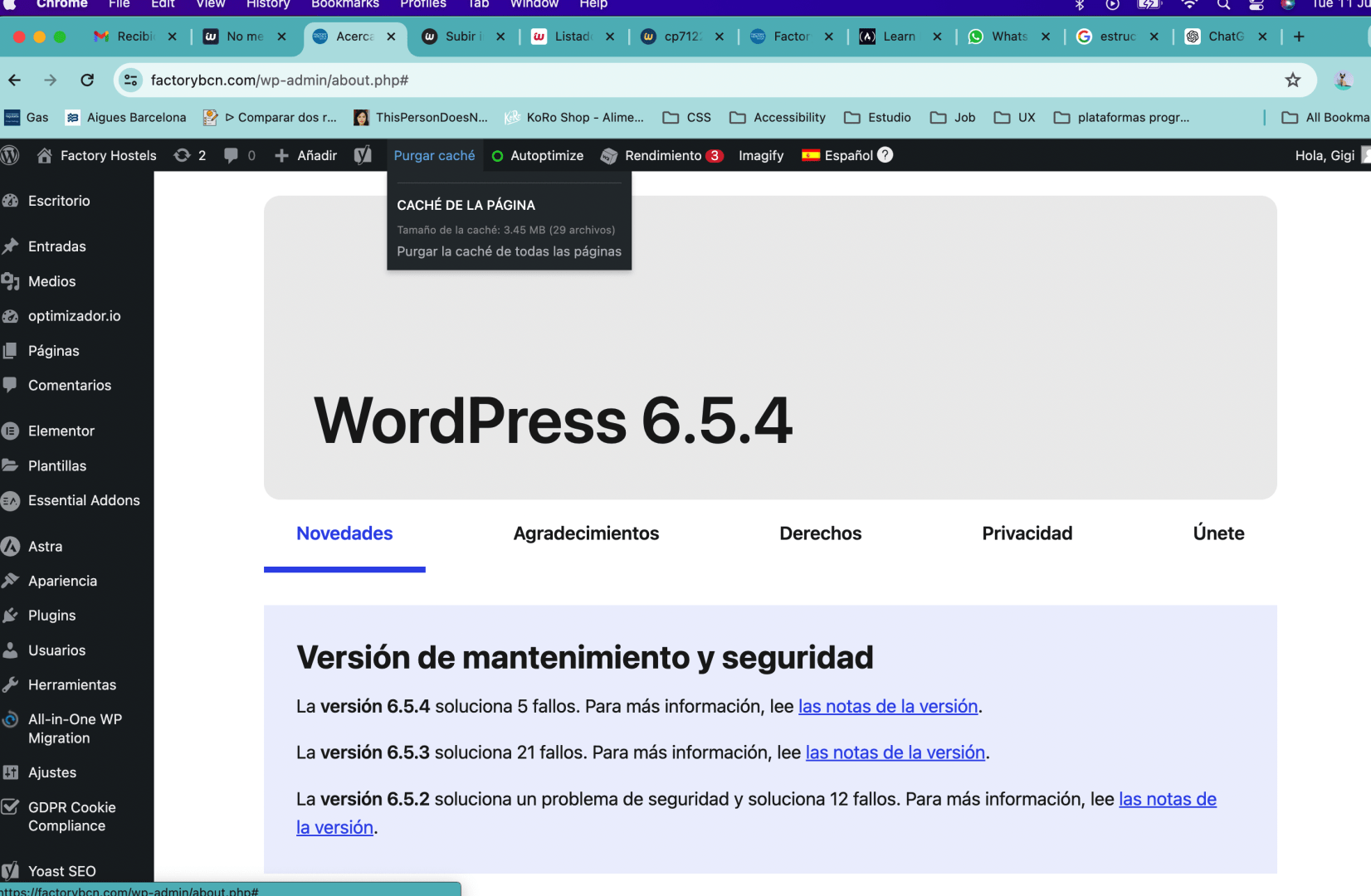The image size is (1371, 896).
Task: Open the CSS bookmarks folder
Action: [x=687, y=117]
